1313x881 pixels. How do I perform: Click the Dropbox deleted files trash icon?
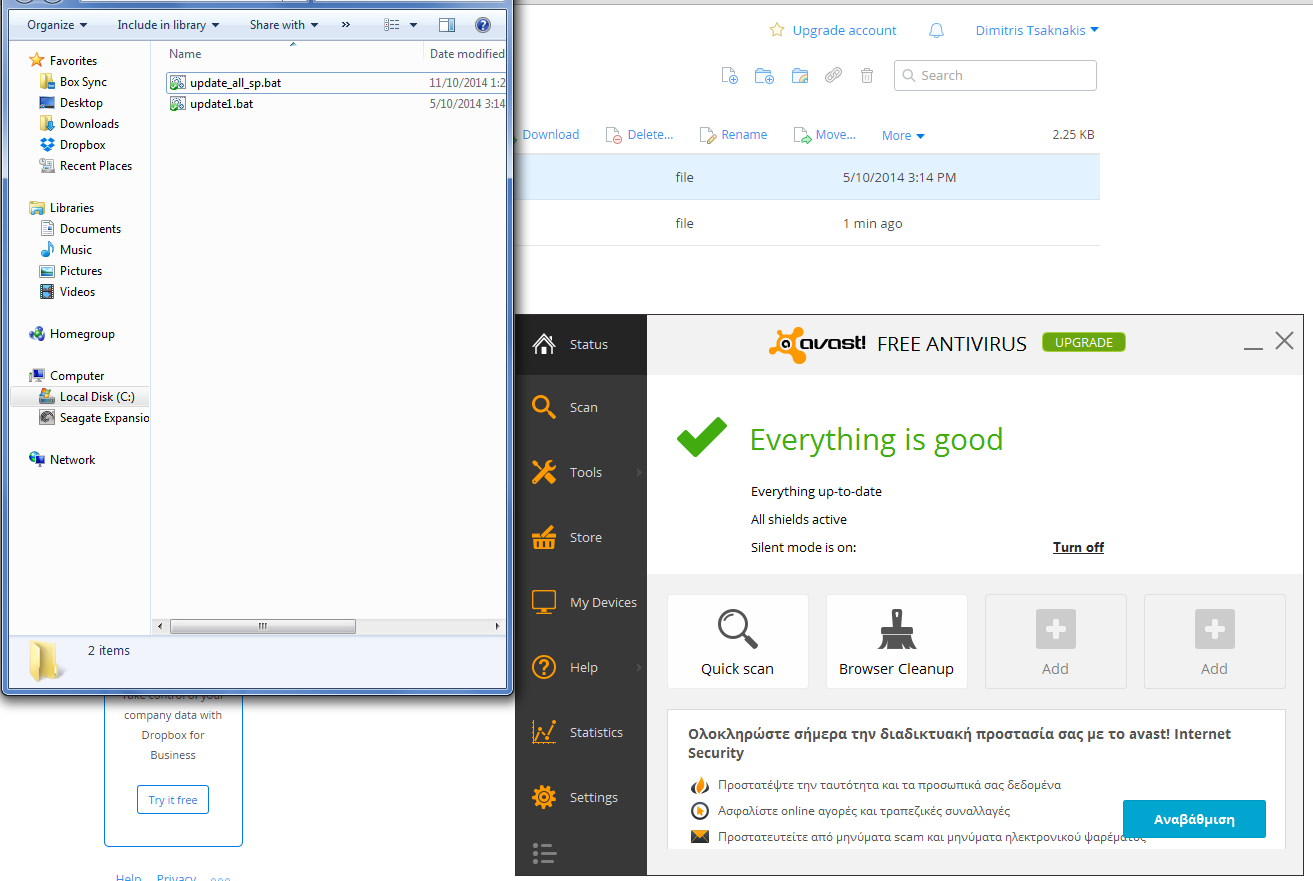click(867, 75)
